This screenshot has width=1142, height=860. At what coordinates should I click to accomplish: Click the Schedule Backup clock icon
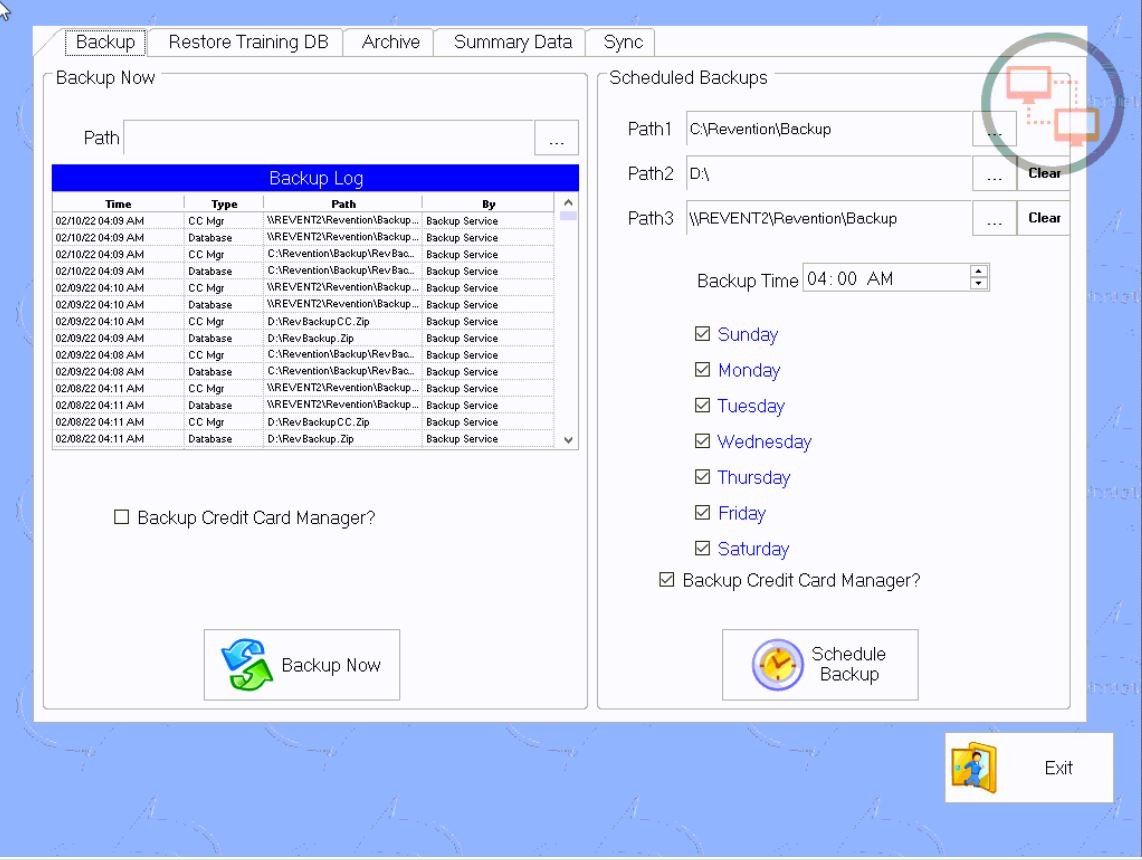point(777,664)
